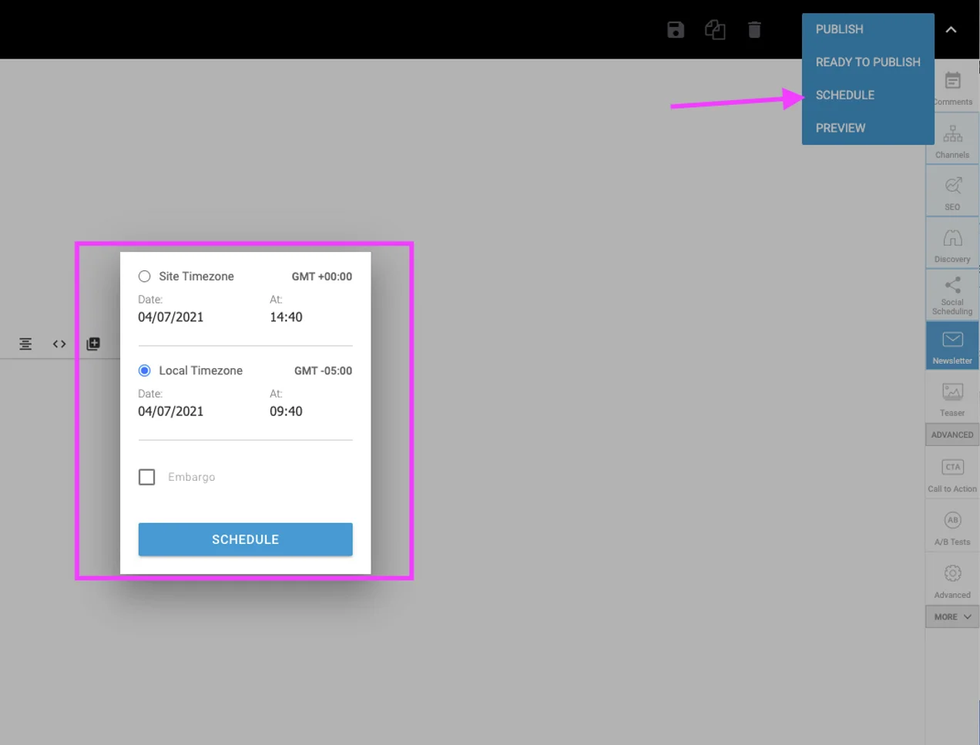980x745 pixels.
Task: Select the Local Timezone radio button
Action: click(145, 371)
